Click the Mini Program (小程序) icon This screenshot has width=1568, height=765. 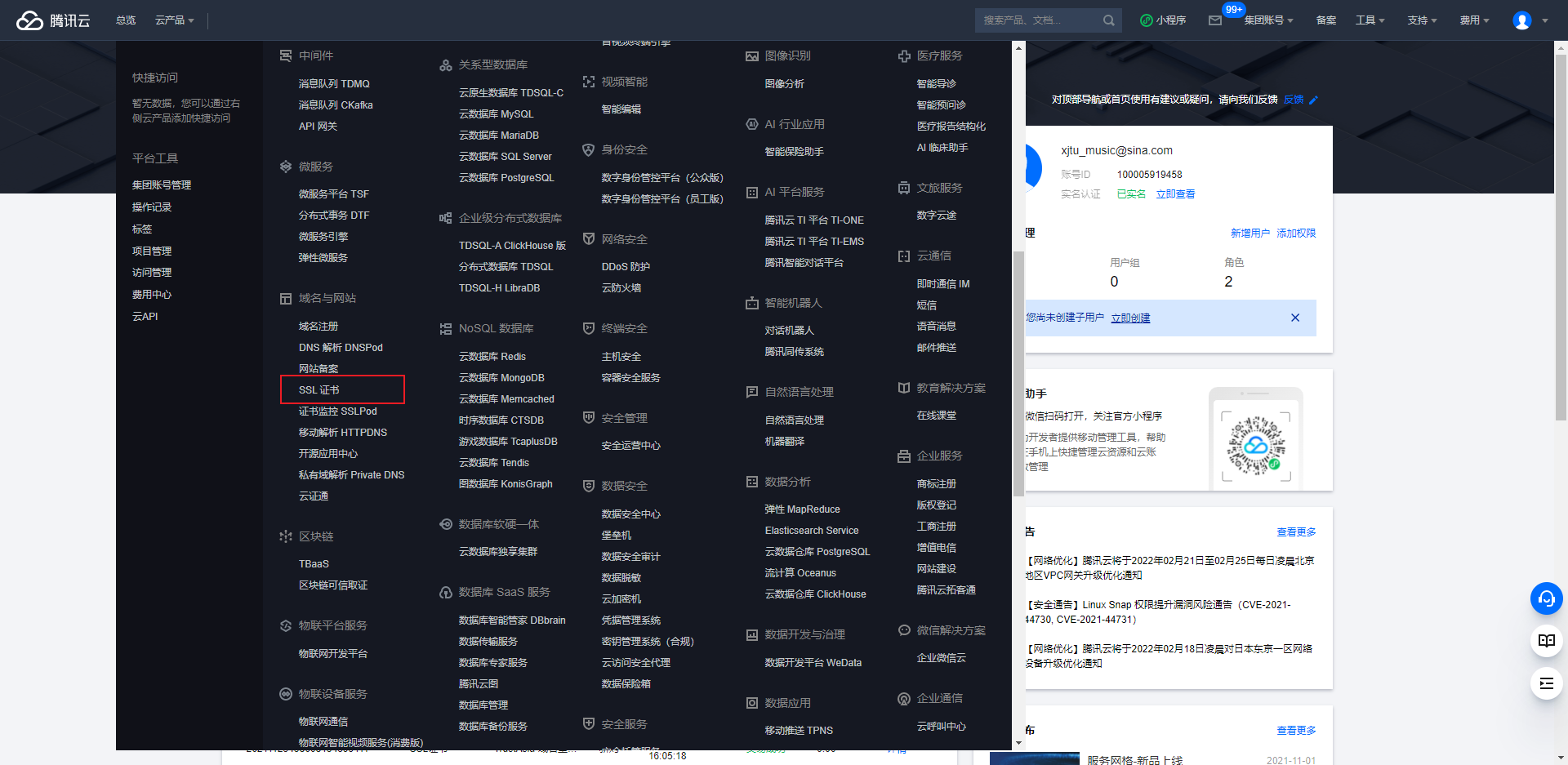tap(1147, 20)
